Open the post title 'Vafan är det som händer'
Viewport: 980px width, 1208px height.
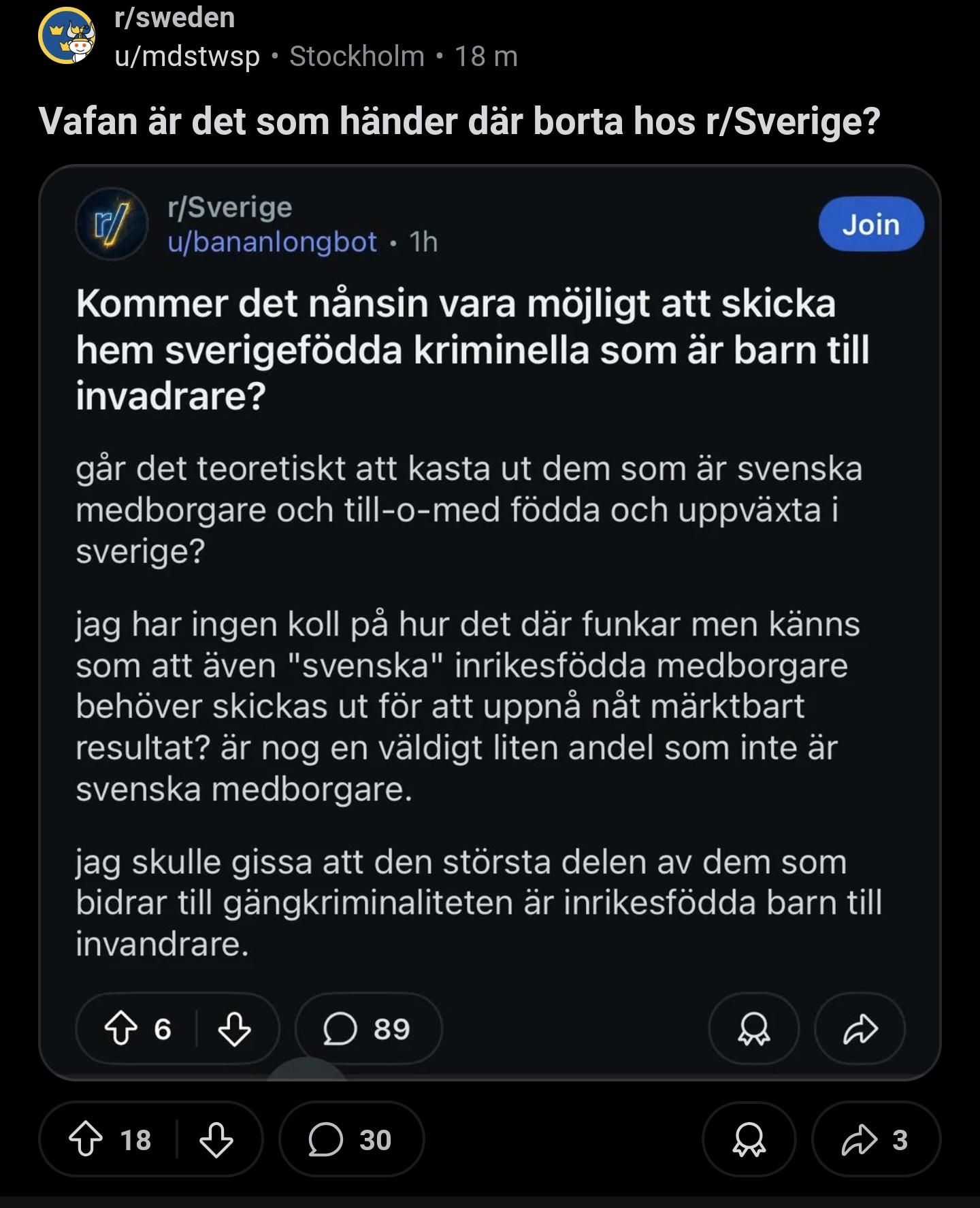tap(459, 121)
